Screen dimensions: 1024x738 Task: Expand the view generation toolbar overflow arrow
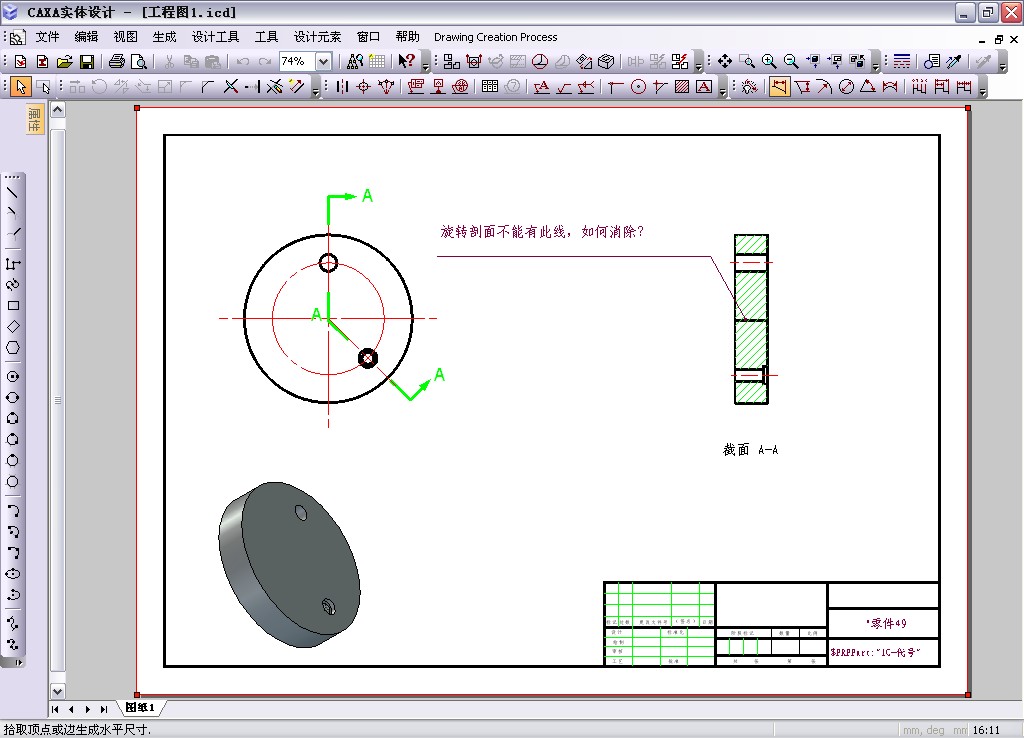point(698,63)
